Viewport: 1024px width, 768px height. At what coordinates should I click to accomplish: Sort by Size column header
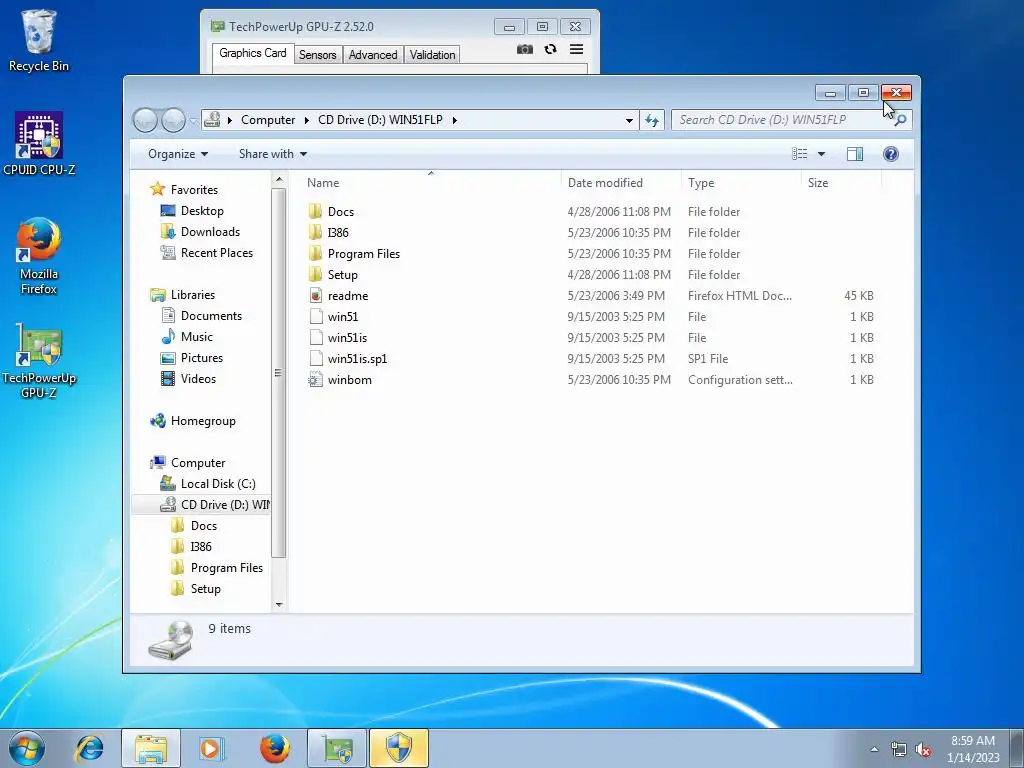pyautogui.click(x=841, y=183)
